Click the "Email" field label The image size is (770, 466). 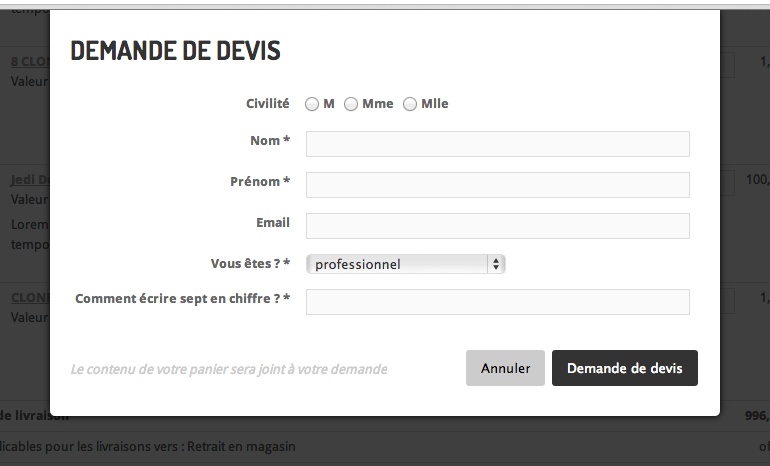pyautogui.click(x=272, y=222)
